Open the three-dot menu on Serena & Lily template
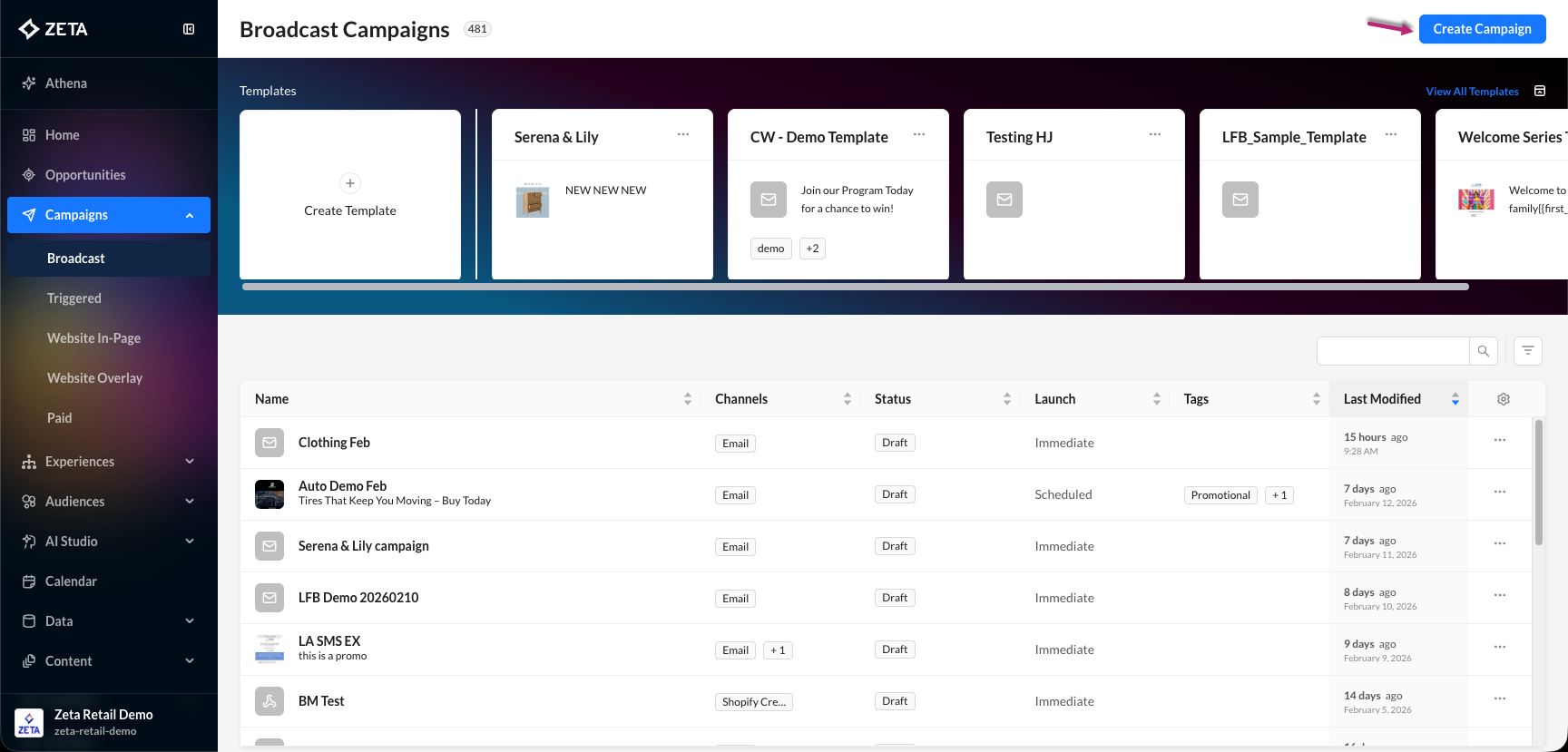The image size is (1568, 752). pos(683,135)
